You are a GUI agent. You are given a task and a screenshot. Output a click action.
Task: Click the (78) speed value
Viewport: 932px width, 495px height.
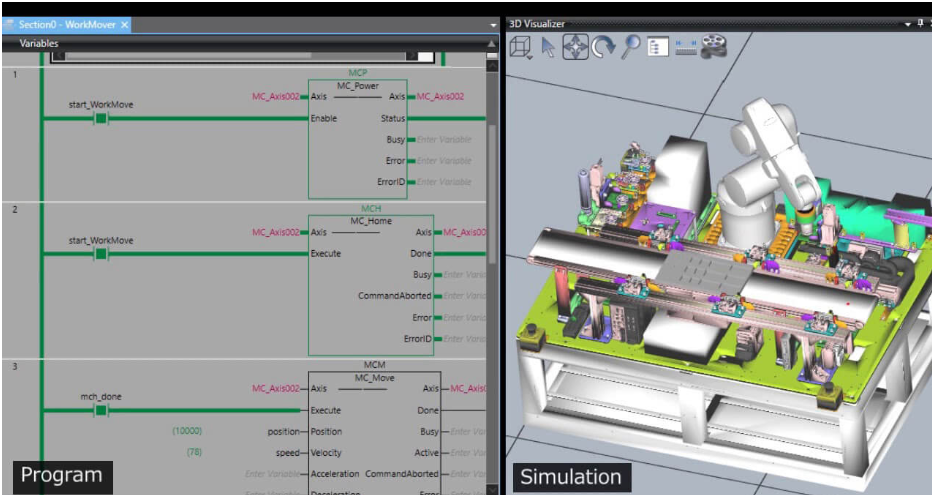[194, 452]
